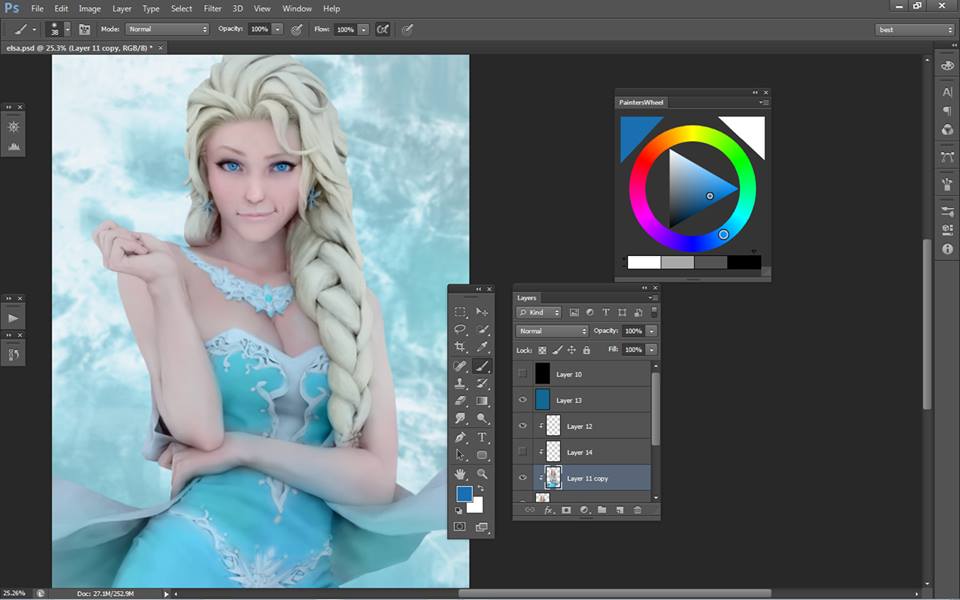
Task: Expand the layer blend mode Normal dropdown
Action: [x=552, y=331]
